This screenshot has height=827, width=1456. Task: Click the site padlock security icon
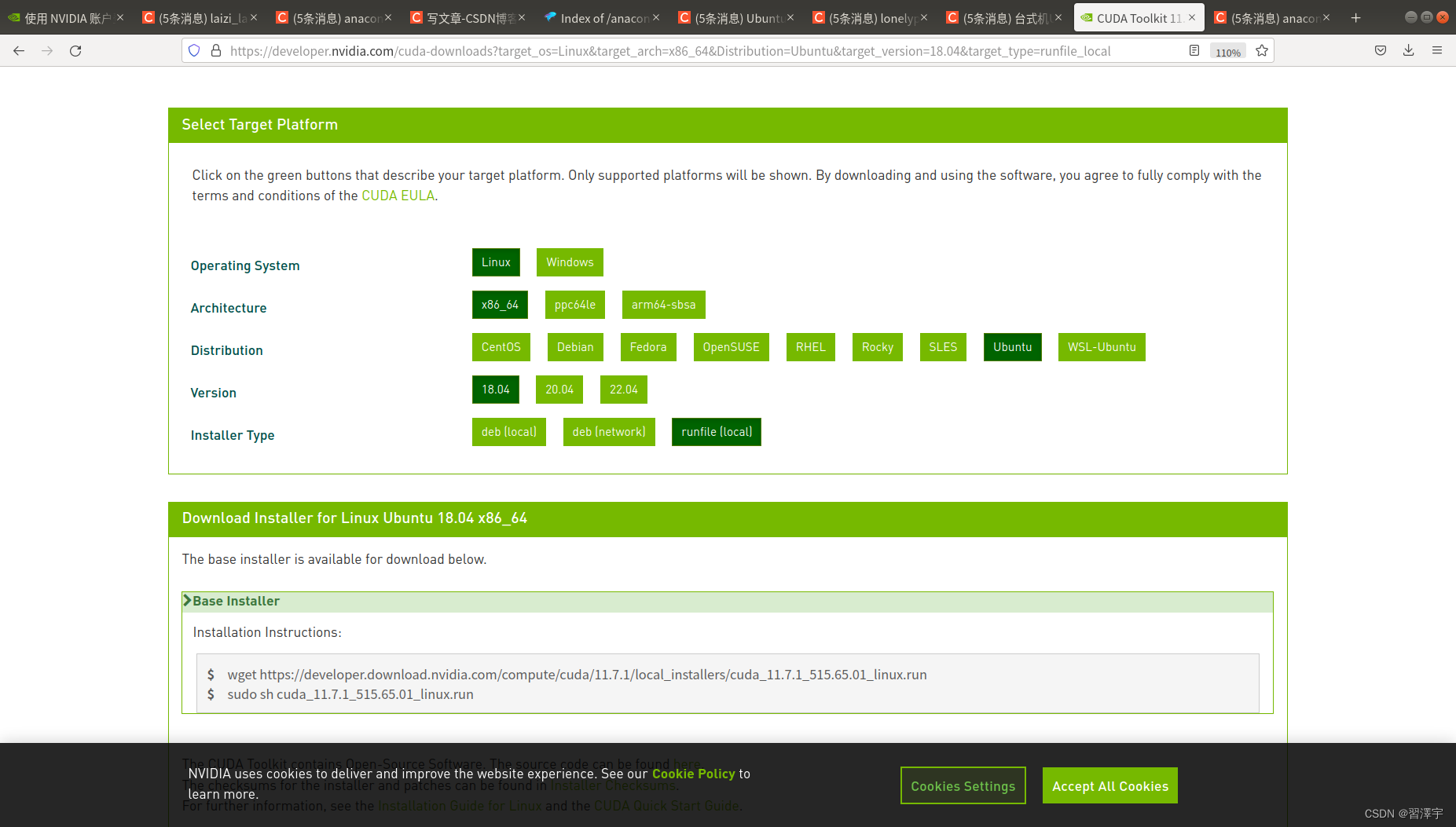tap(216, 51)
